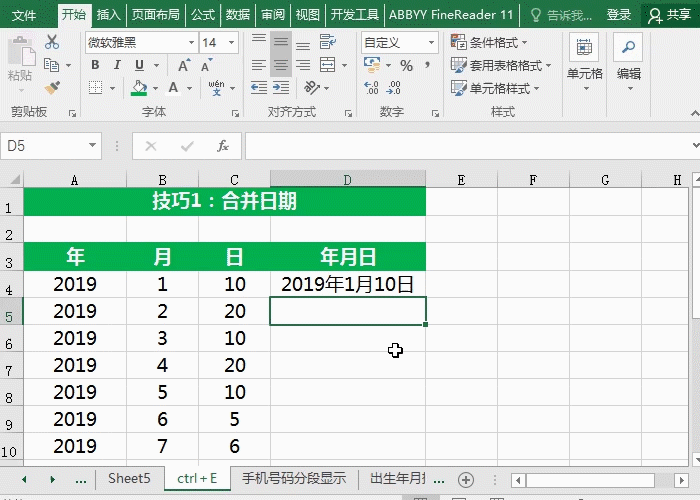Click the Insert Function fx icon
Image resolution: width=700 pixels, height=500 pixels.
coord(223,146)
